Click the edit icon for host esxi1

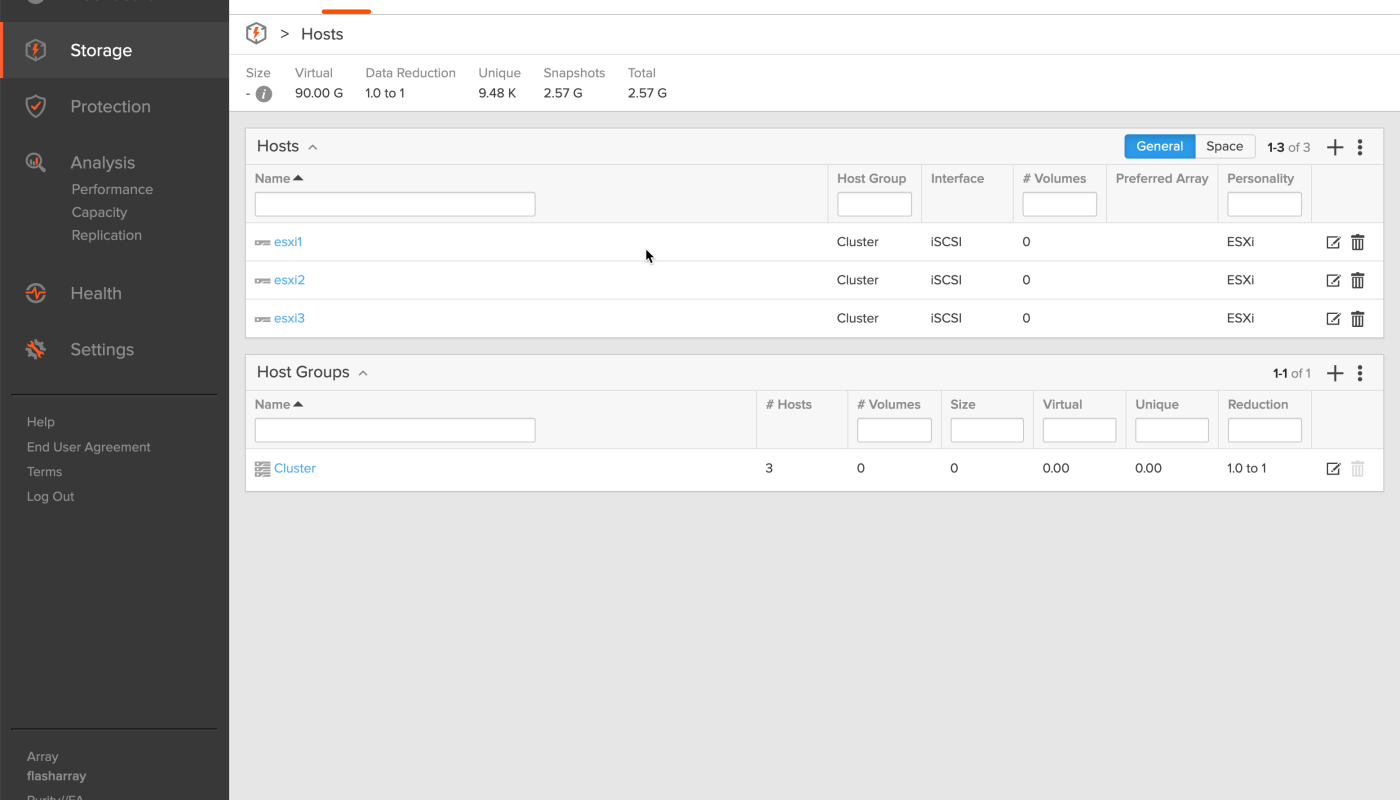[x=1332, y=242]
